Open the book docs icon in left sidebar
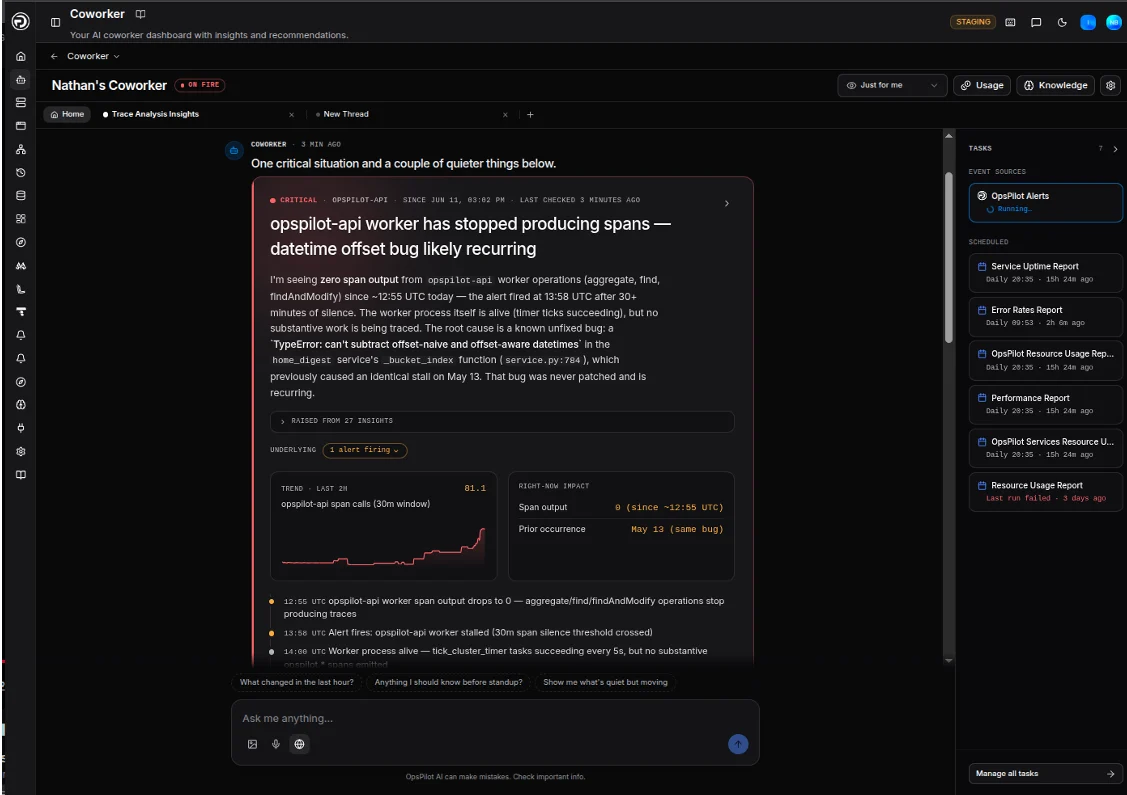Viewport: 1127px width, 795px height. click(x=21, y=474)
